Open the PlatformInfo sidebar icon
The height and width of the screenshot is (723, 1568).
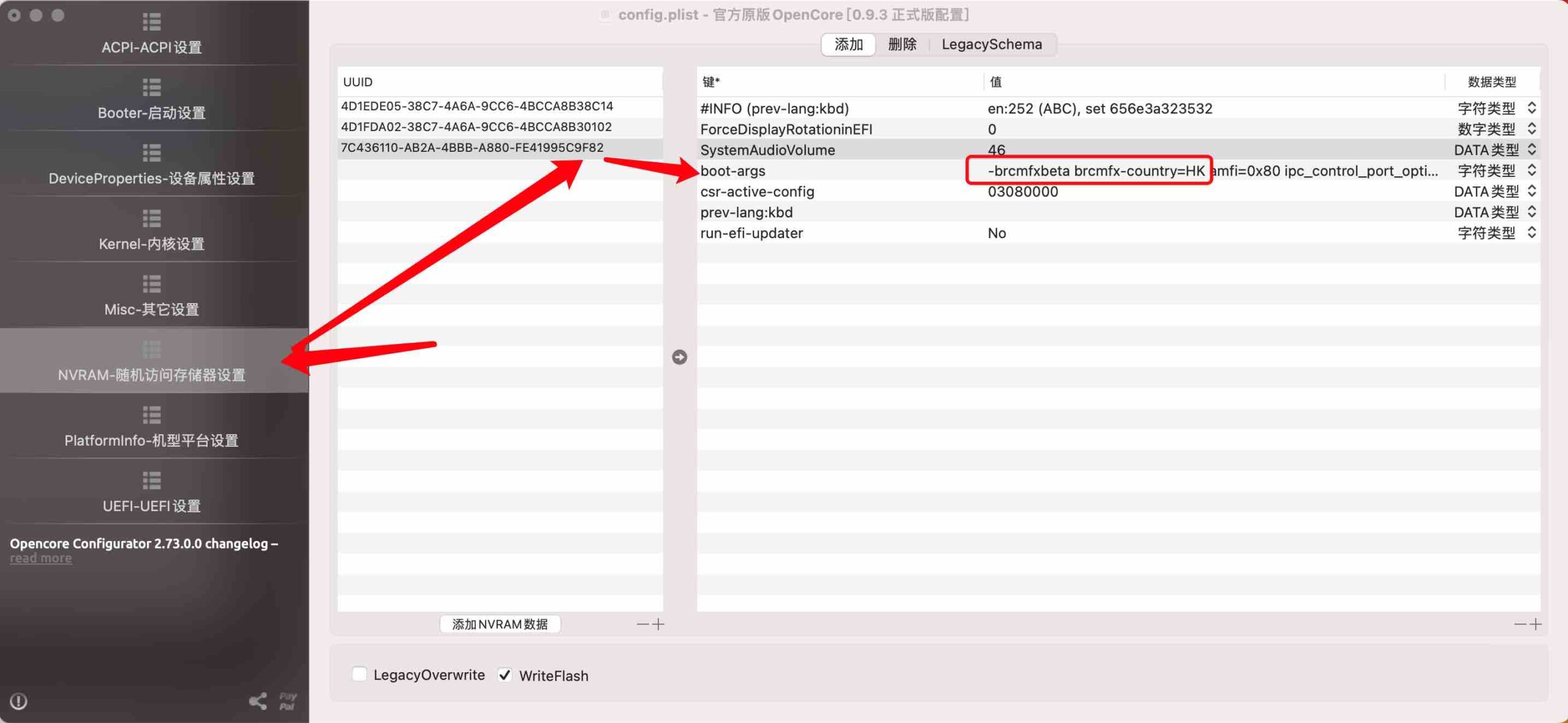pos(151,415)
